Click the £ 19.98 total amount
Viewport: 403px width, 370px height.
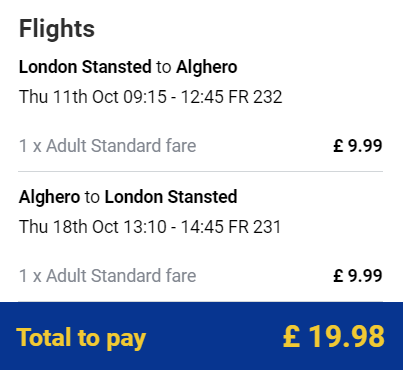coord(334,337)
